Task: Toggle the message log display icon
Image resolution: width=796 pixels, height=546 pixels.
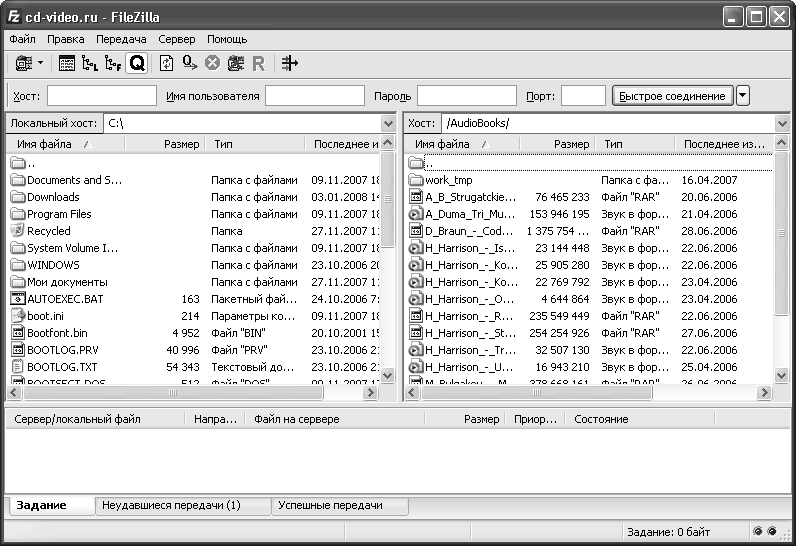Action: pyautogui.click(x=67, y=63)
